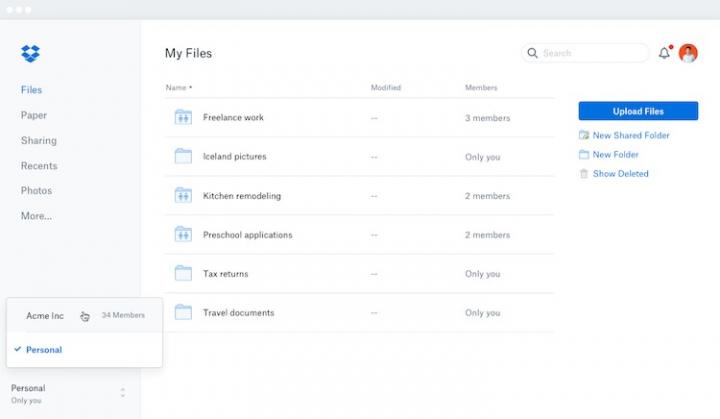The image size is (720, 419).
Task: Click the Dropbox logo icon
Action: [30, 54]
